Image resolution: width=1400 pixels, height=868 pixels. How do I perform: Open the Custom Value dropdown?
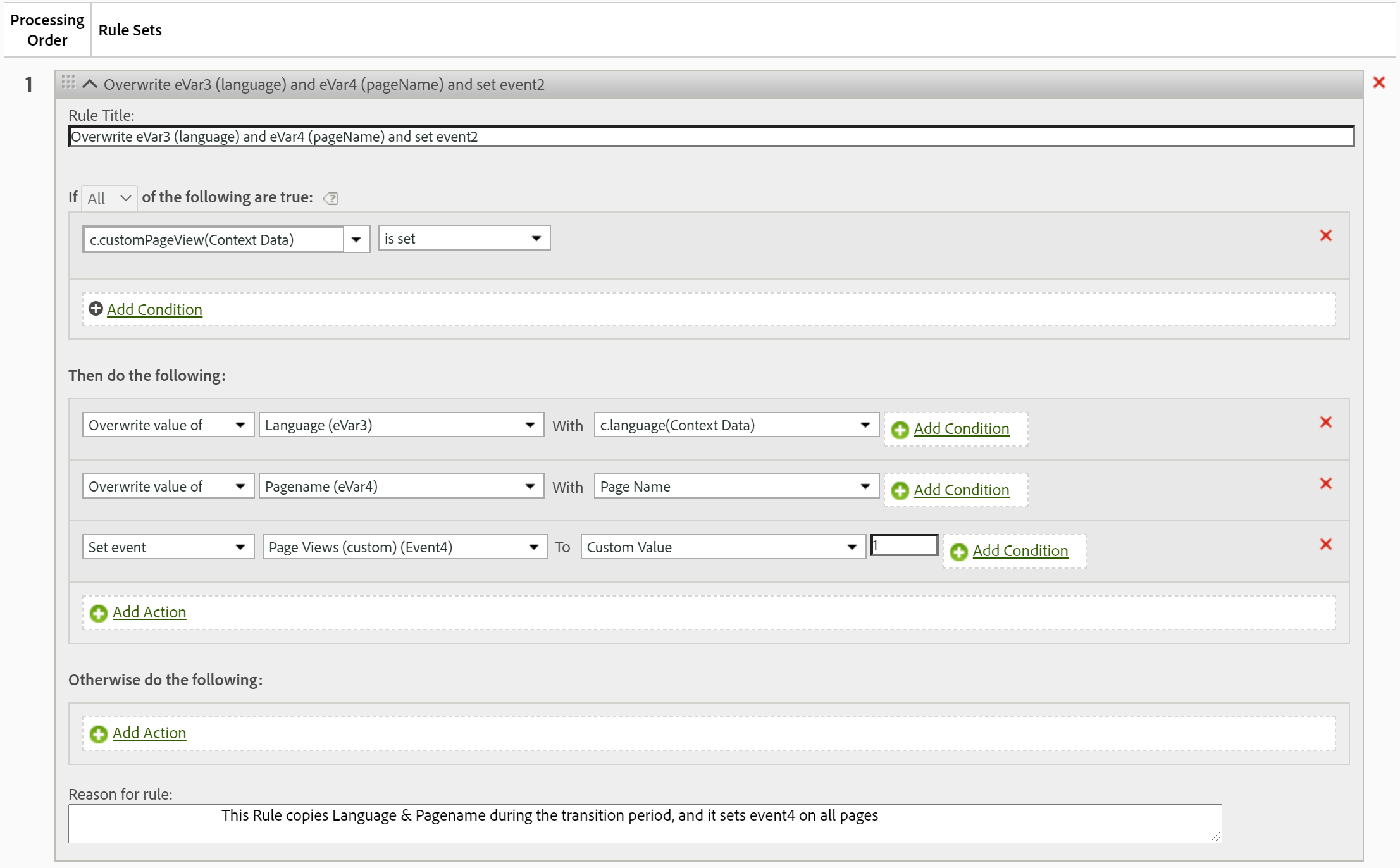(x=722, y=547)
